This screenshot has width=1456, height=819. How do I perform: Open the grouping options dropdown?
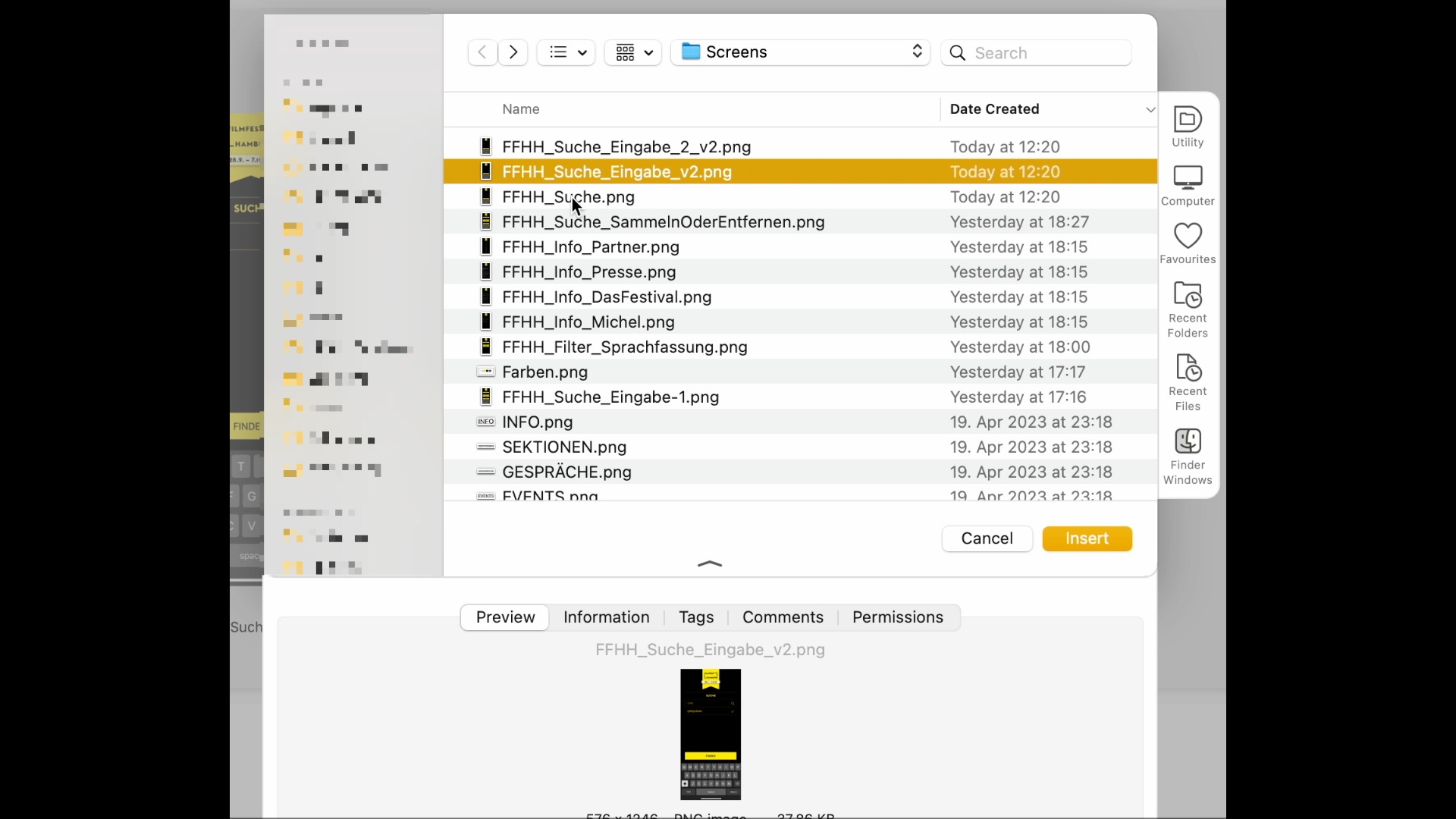point(633,52)
